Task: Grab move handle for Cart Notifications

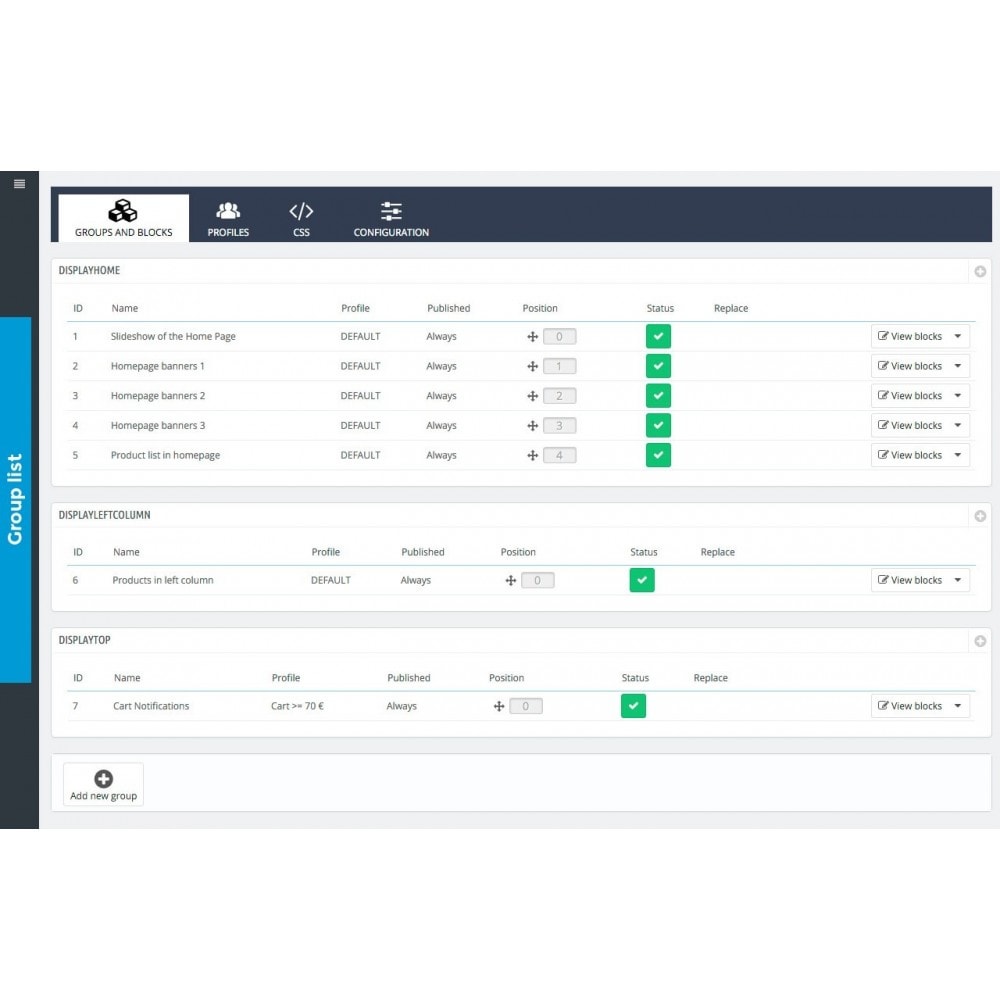Action: pos(499,706)
